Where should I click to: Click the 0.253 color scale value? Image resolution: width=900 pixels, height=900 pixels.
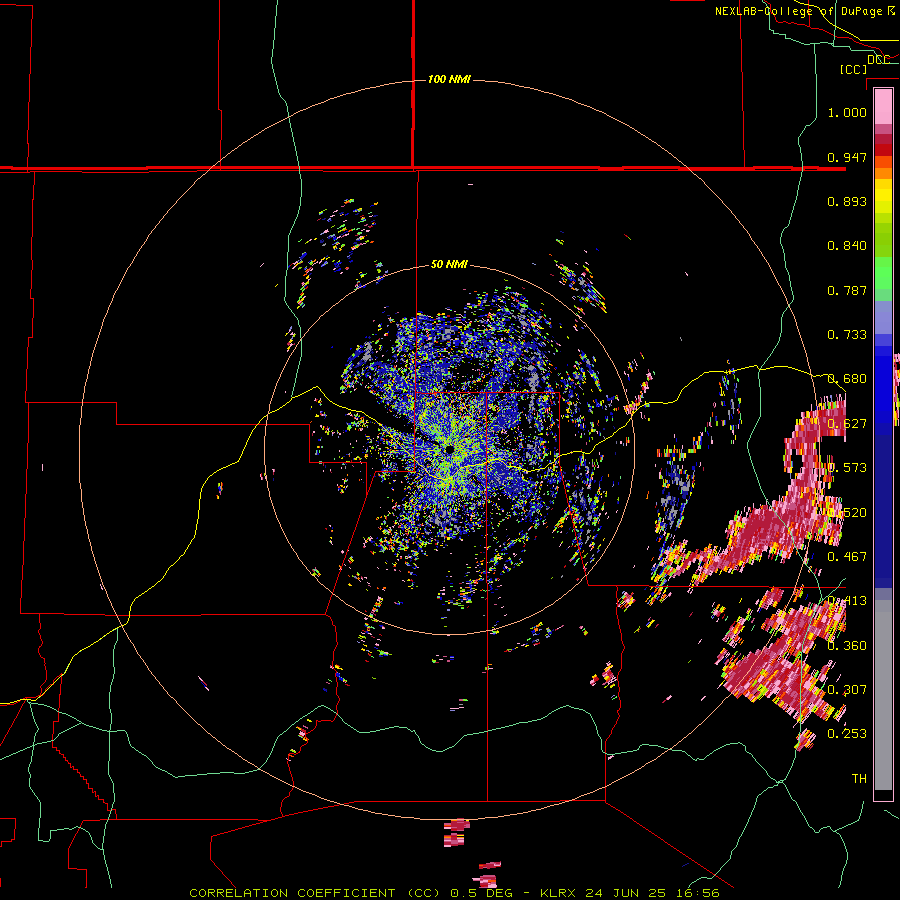pos(847,734)
